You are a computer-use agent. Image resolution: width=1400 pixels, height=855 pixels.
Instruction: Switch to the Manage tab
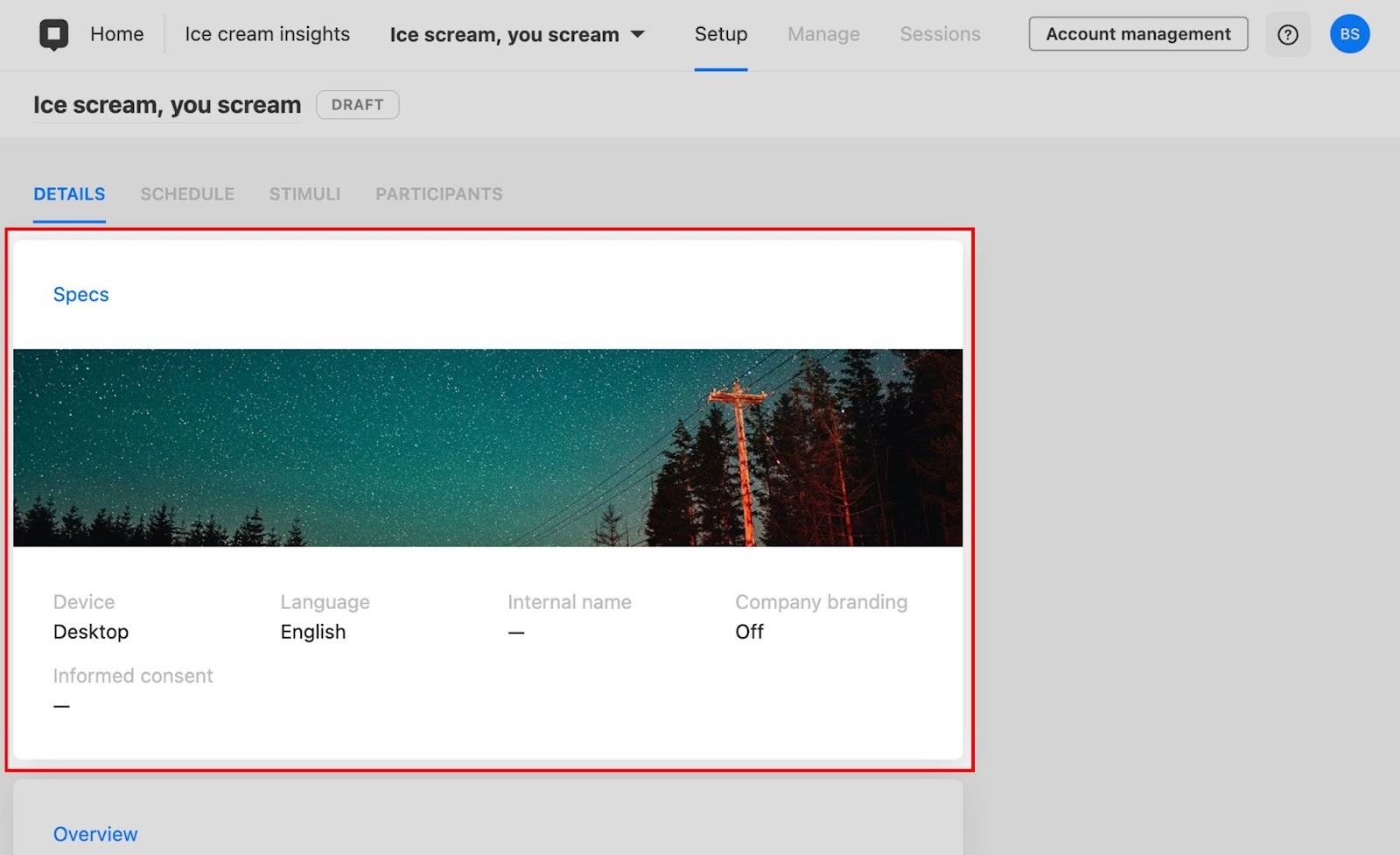click(822, 34)
